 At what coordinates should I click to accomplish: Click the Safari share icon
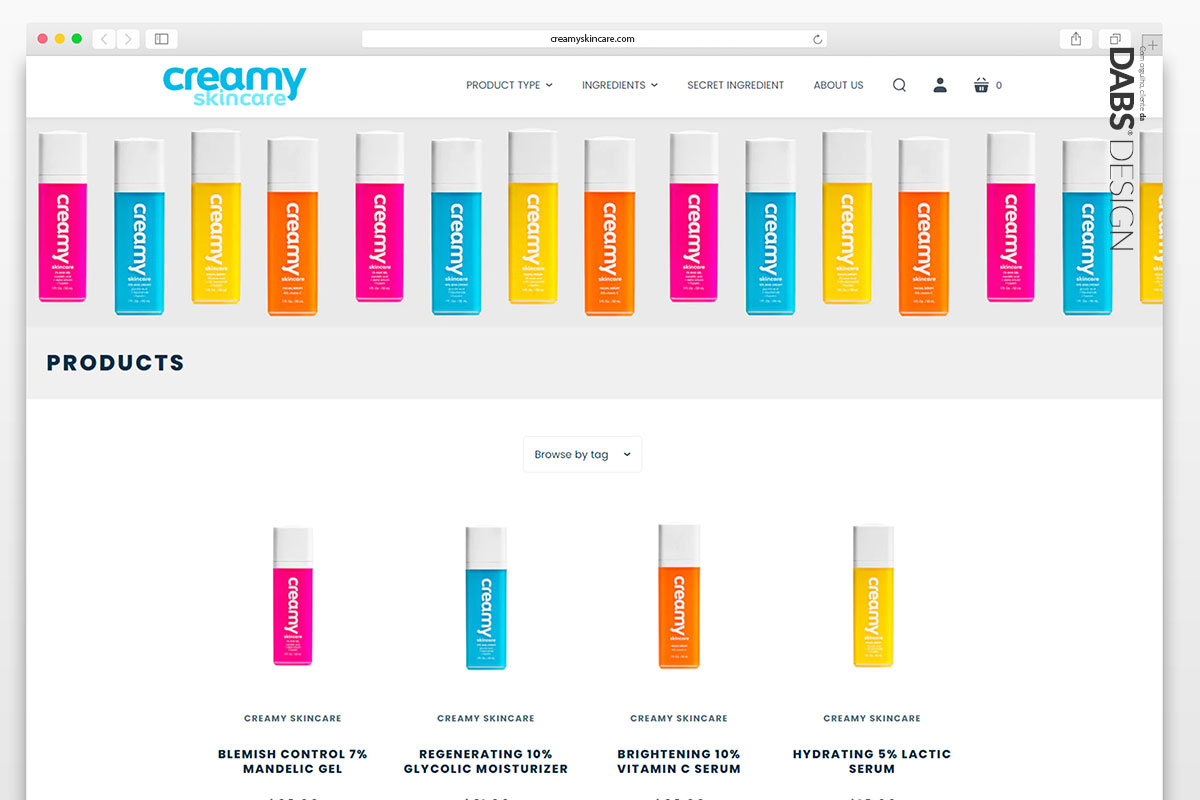click(x=1076, y=39)
